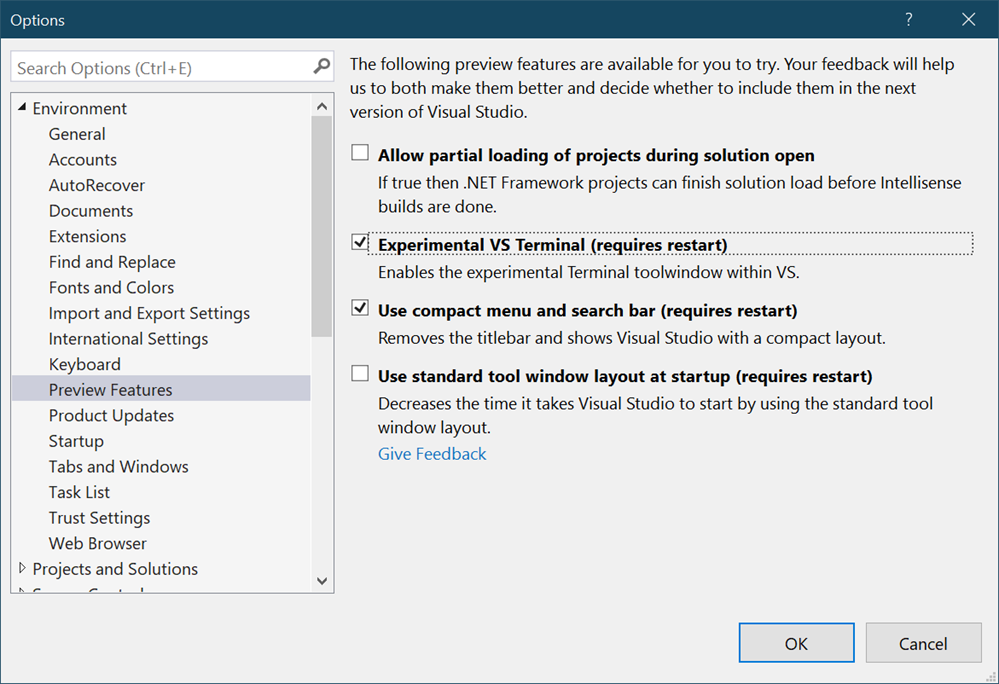
Task: Click 'Allow partial loading of projects' label
Action: coord(596,155)
